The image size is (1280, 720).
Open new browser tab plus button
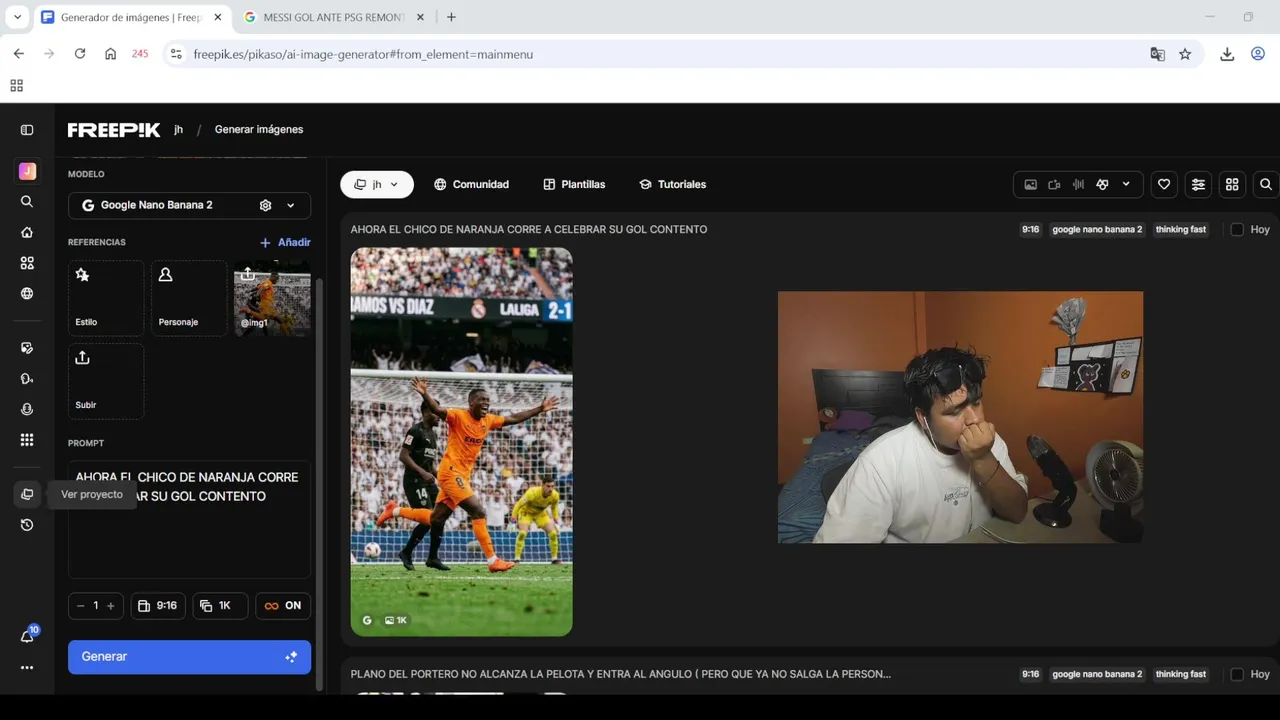click(451, 17)
